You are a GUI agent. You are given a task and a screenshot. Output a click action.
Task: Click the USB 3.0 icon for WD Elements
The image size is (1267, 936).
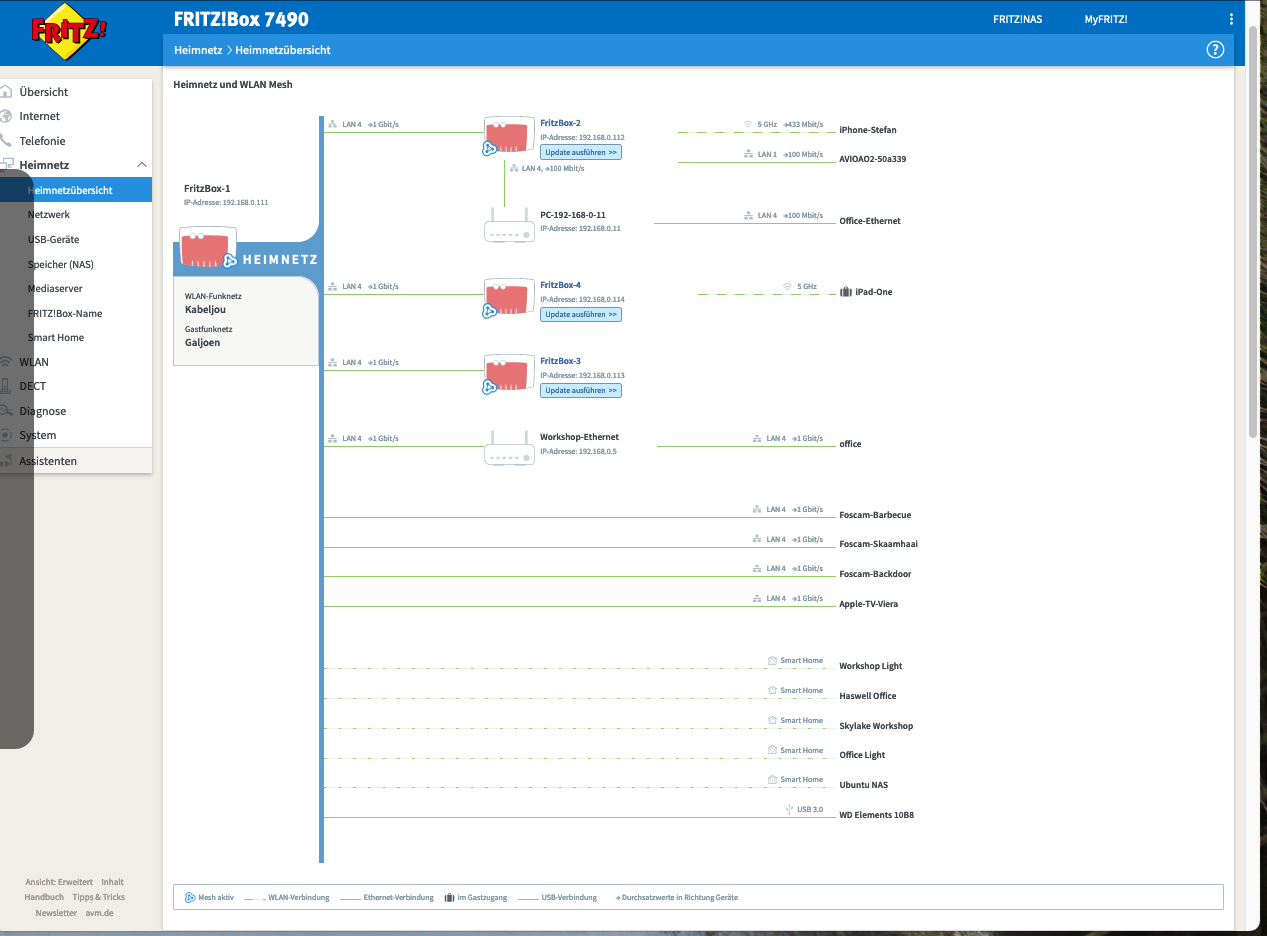point(789,809)
